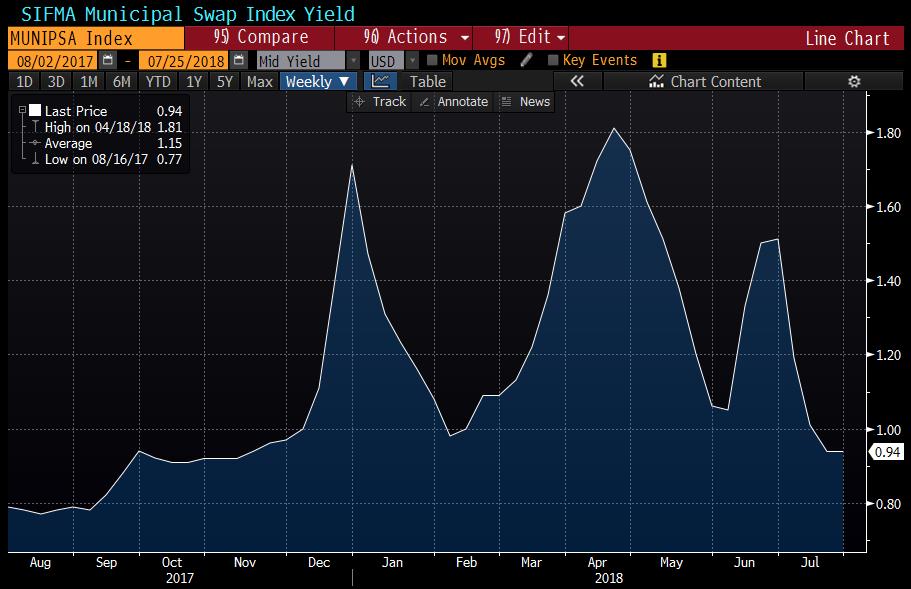Click the Compare button
Screen dimensions: 911x589
point(260,37)
